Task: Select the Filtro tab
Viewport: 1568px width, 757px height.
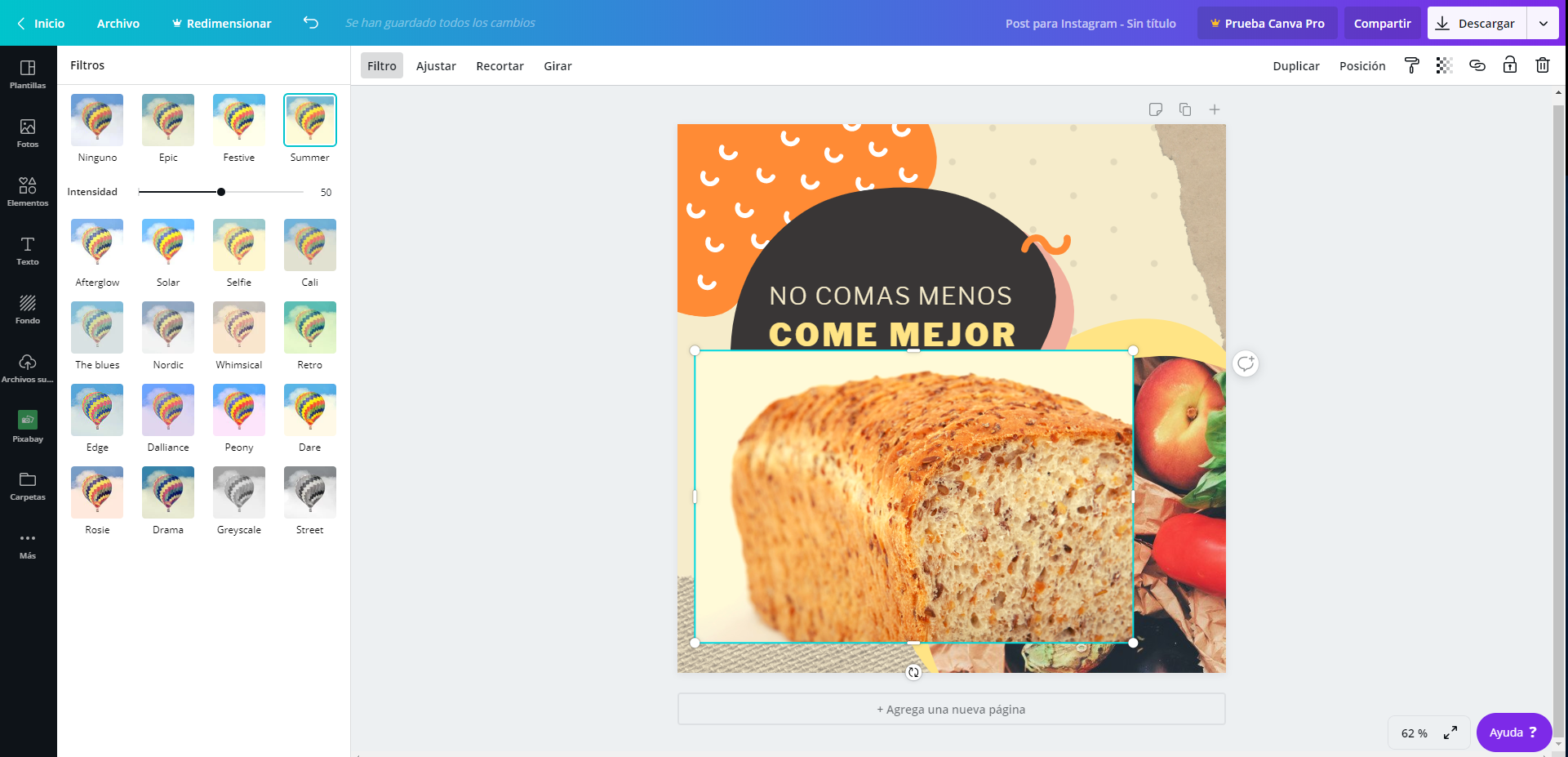Action: pyautogui.click(x=382, y=65)
